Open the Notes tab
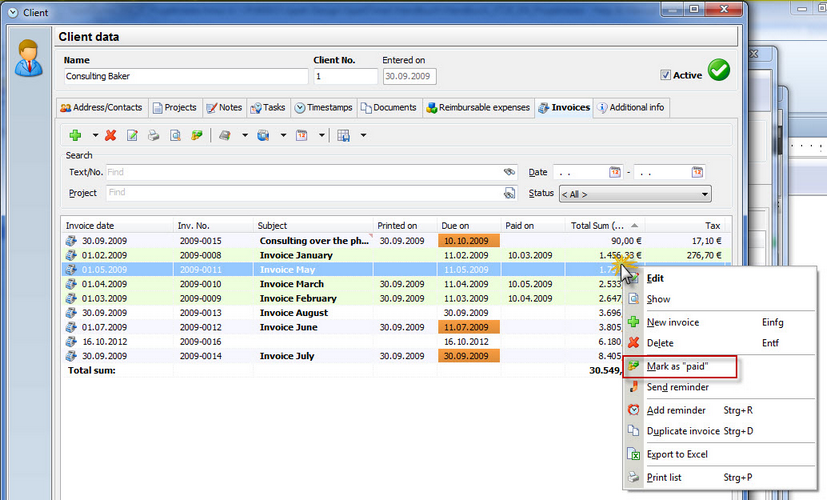Image resolution: width=827 pixels, height=500 pixels. point(225,108)
